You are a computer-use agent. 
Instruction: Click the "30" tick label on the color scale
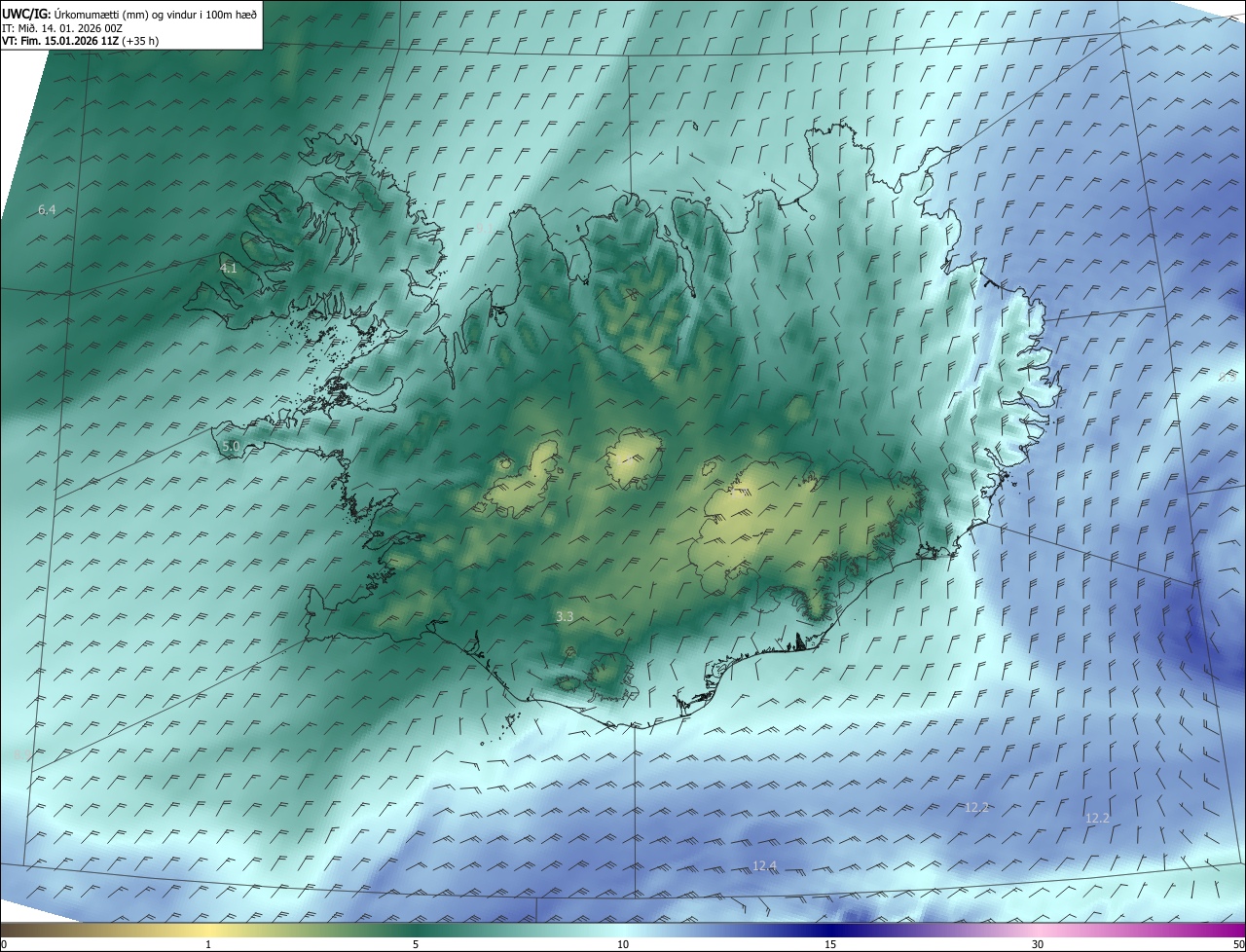(x=1038, y=945)
